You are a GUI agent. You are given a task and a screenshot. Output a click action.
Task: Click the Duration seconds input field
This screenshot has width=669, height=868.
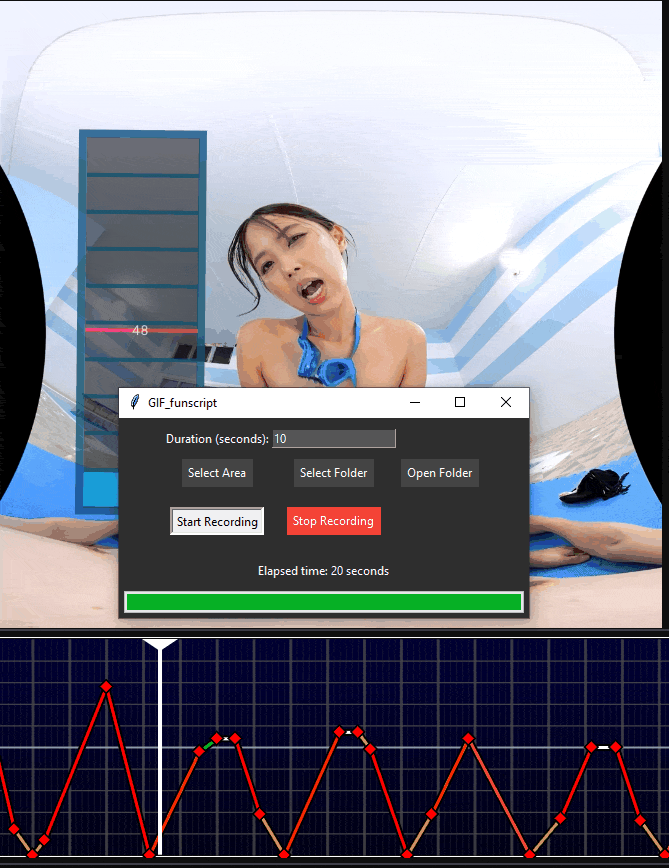[x=334, y=438]
